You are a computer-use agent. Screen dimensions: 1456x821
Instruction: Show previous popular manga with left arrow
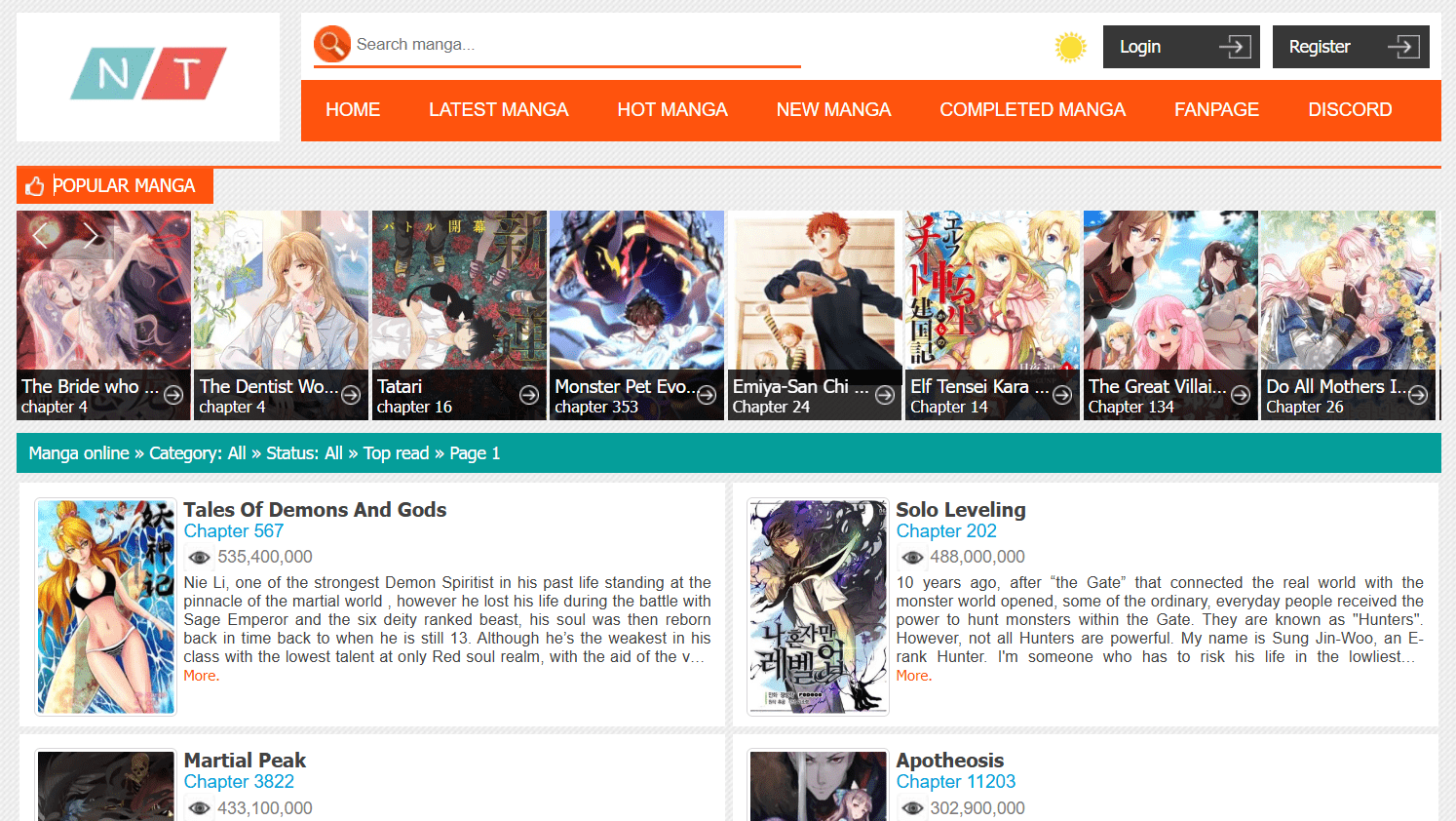[40, 235]
